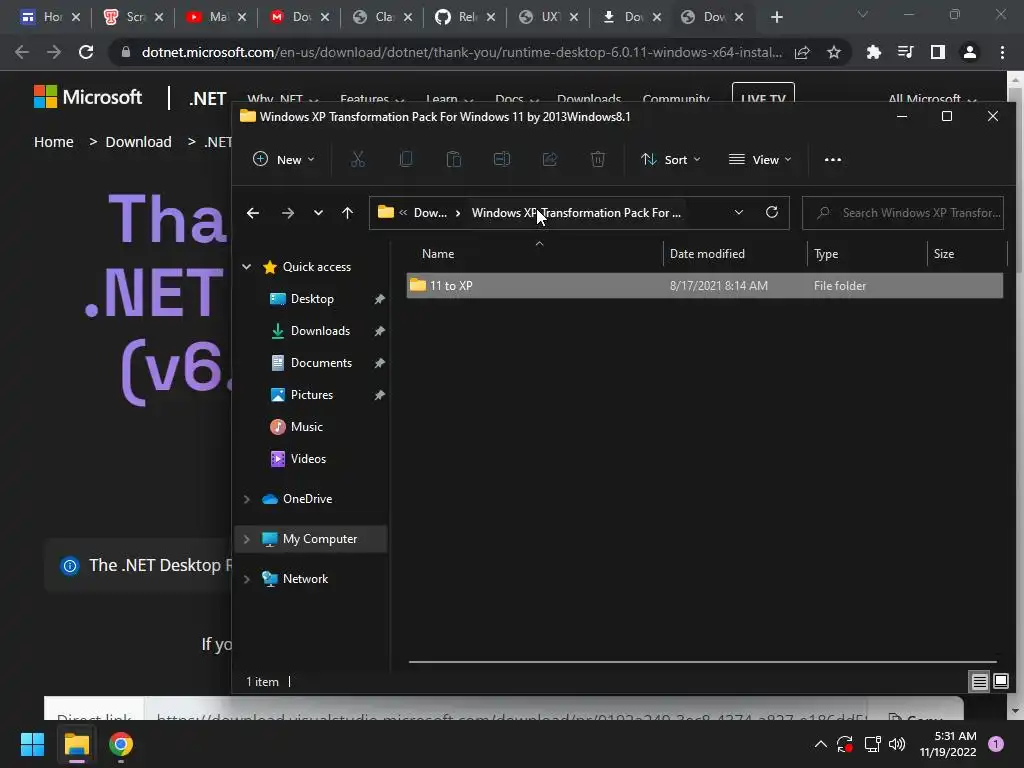Screen dimensions: 1024x768
Task: Switch to details view layout icon
Action: [x=980, y=682]
